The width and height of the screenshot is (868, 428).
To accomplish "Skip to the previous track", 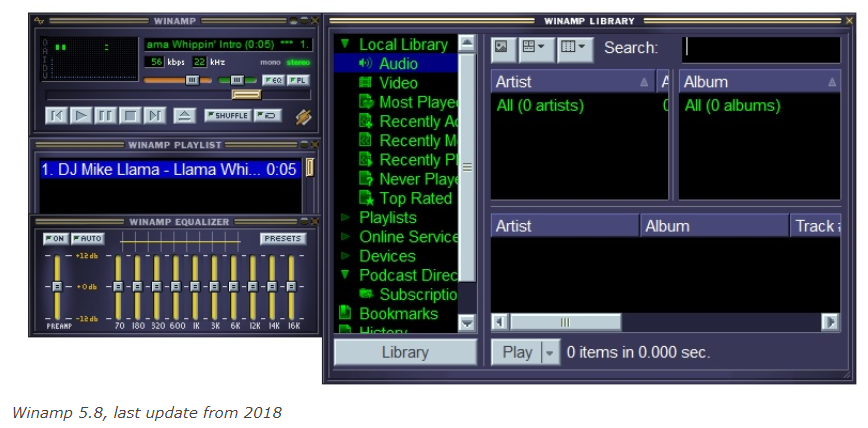I will [57, 116].
